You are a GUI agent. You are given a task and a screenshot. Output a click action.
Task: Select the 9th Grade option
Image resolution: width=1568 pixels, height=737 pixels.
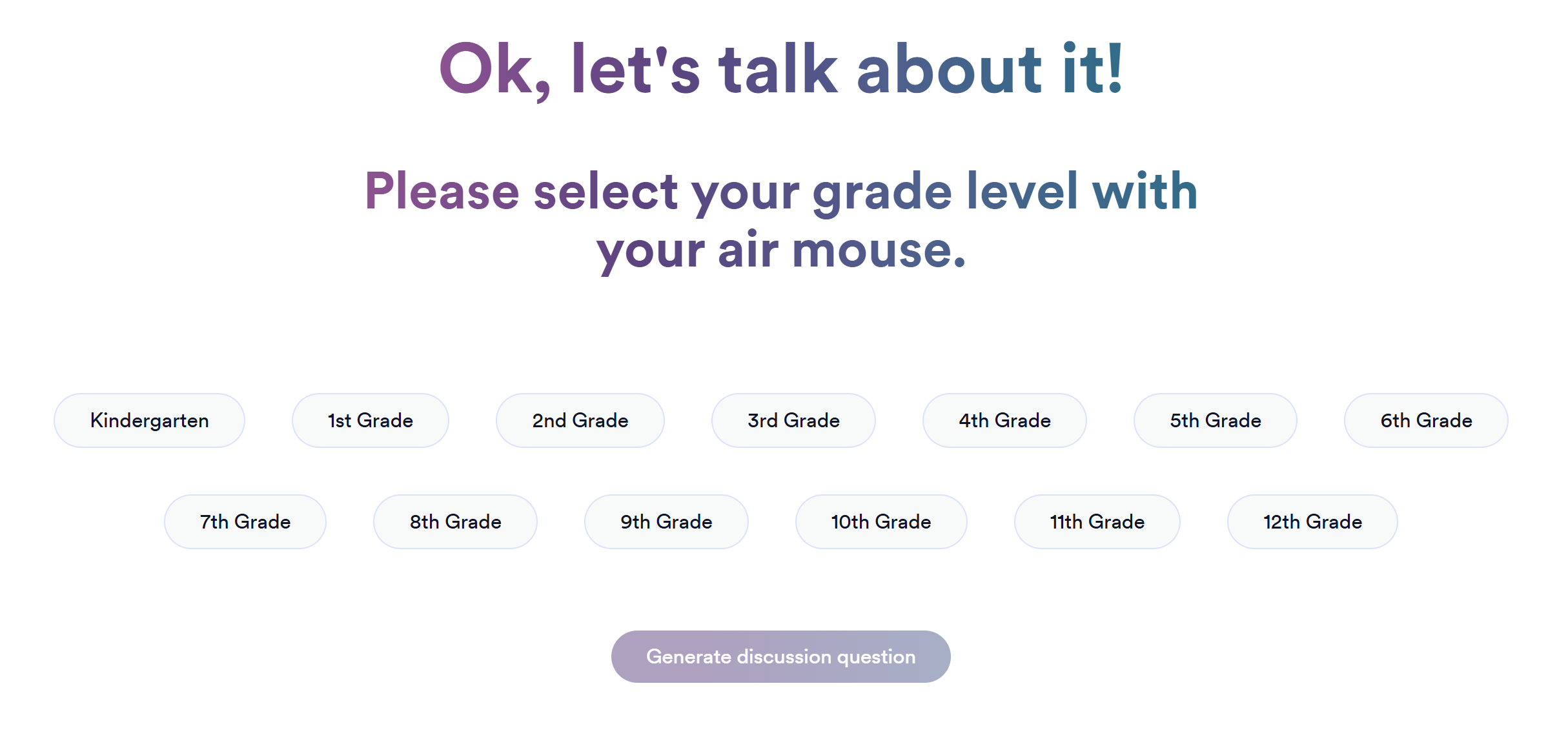tap(666, 522)
